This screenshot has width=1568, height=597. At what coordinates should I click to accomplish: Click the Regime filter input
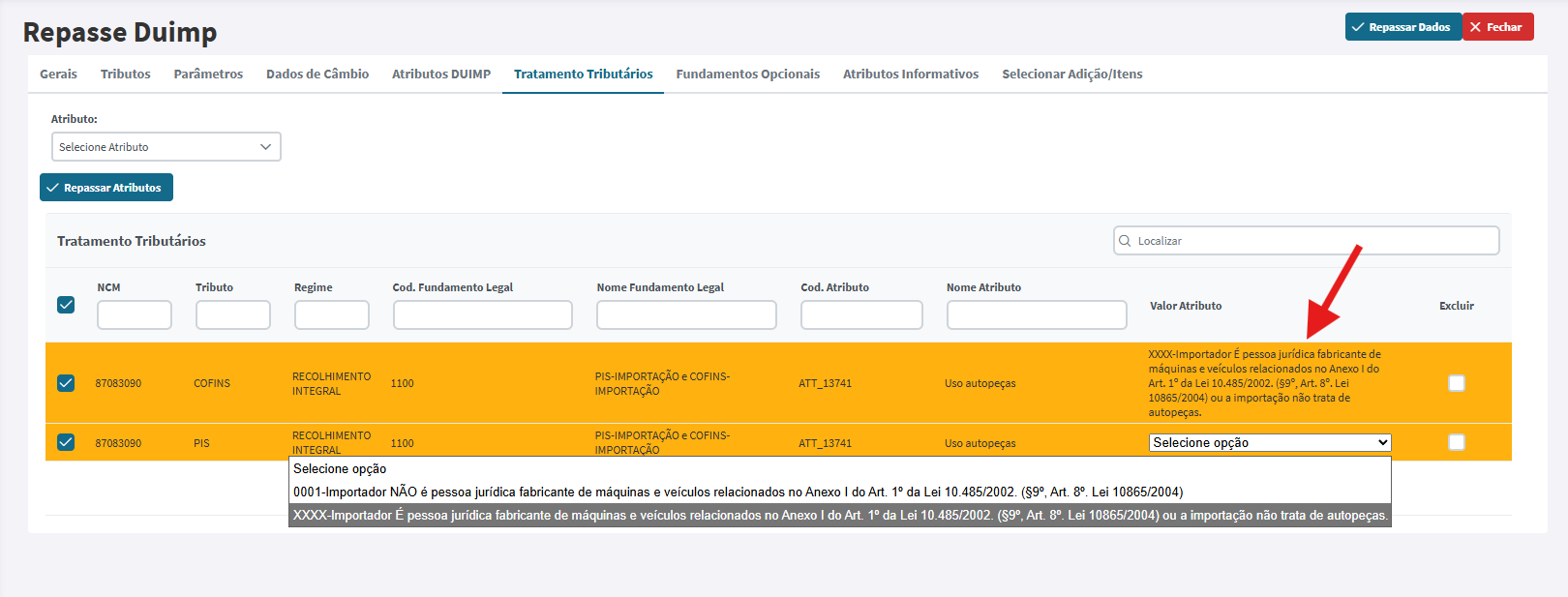[332, 314]
